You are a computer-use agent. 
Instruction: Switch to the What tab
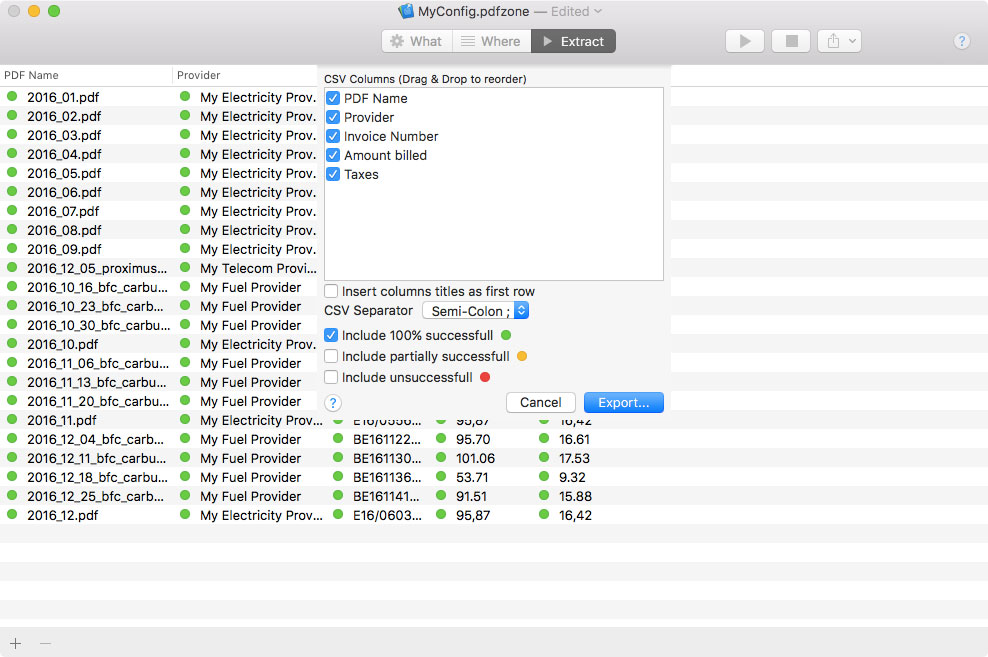416,41
